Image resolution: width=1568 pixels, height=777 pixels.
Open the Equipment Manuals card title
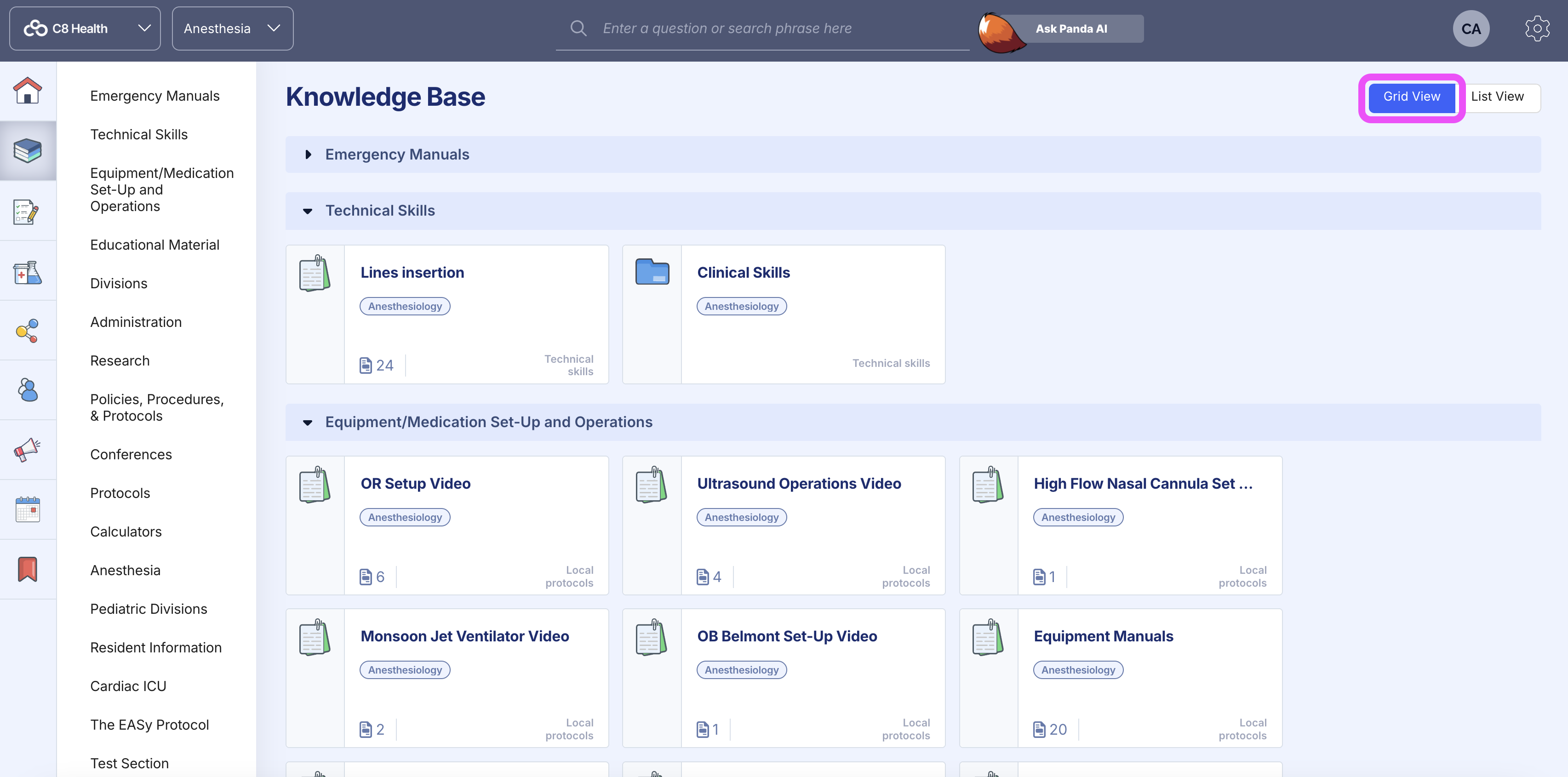pos(1104,636)
